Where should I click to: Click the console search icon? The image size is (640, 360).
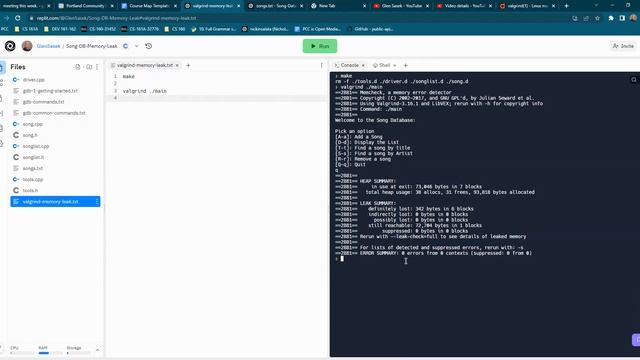(x=634, y=80)
